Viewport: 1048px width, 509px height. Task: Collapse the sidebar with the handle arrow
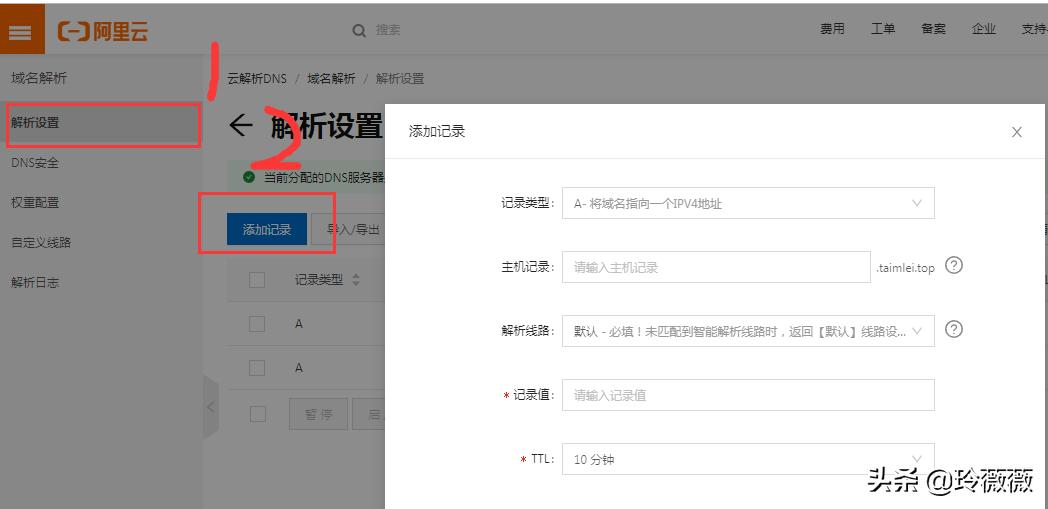click(x=211, y=406)
